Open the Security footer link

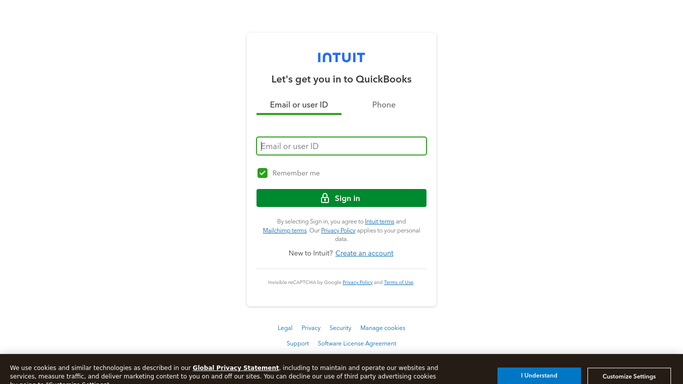[340, 328]
